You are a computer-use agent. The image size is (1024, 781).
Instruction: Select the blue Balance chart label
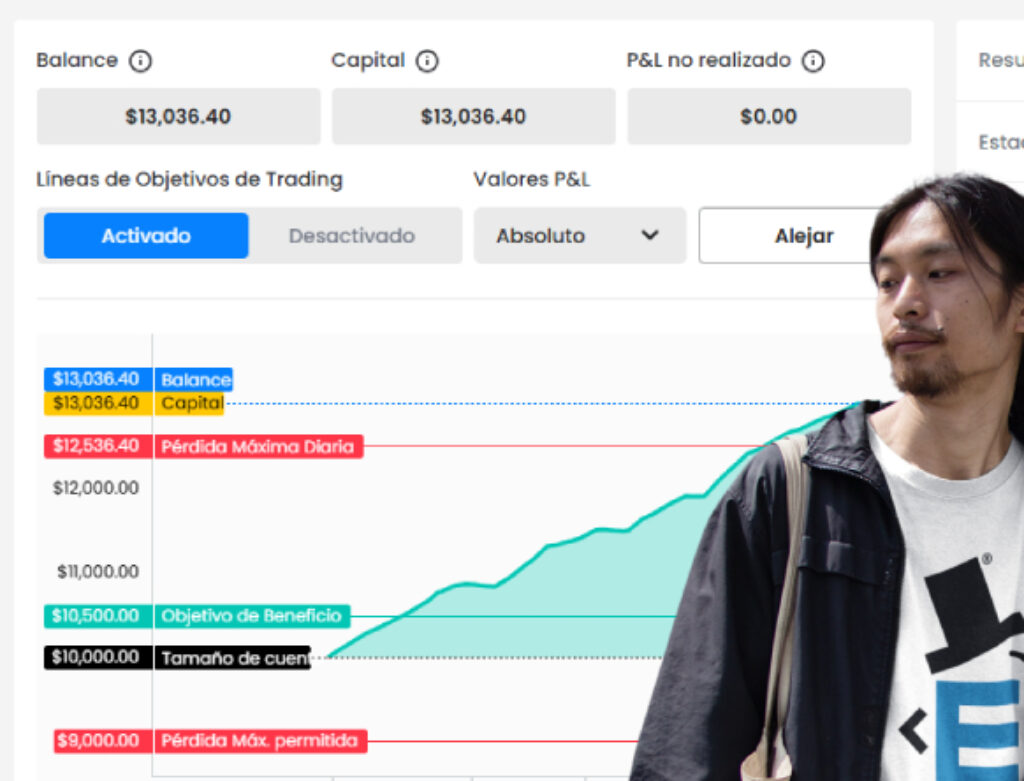[195, 380]
